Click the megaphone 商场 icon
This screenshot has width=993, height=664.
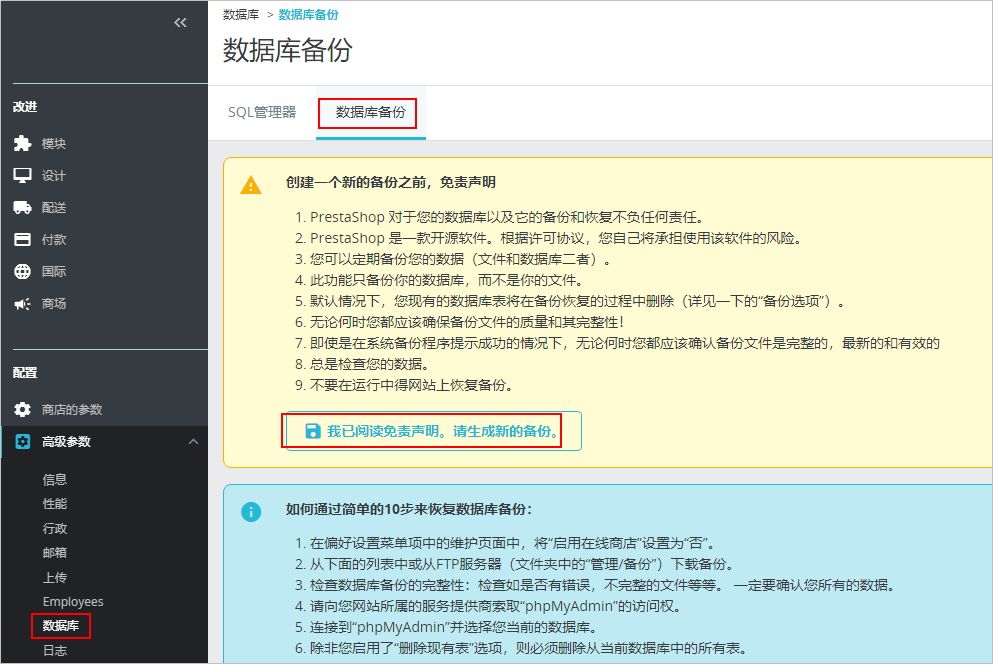click(x=22, y=304)
